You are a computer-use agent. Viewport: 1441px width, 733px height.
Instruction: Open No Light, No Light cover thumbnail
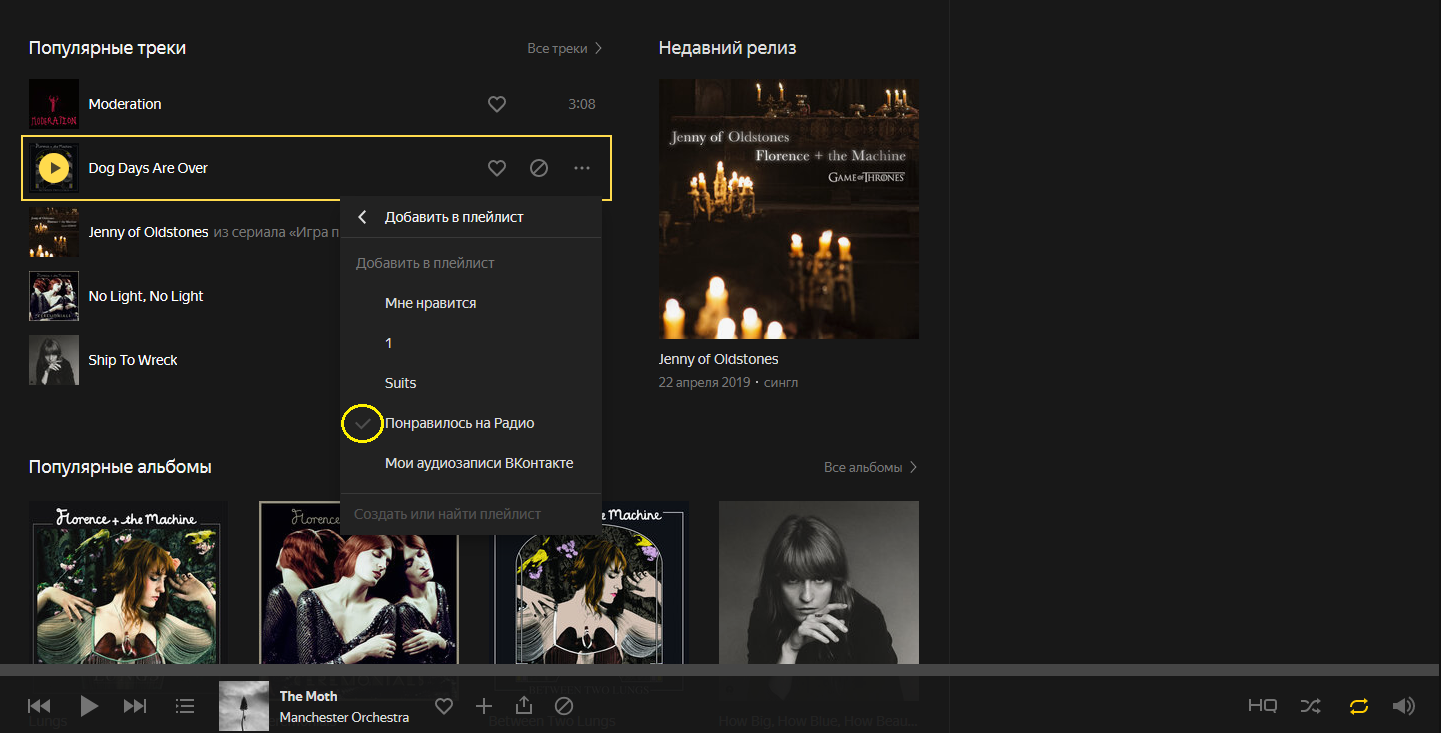(x=54, y=296)
